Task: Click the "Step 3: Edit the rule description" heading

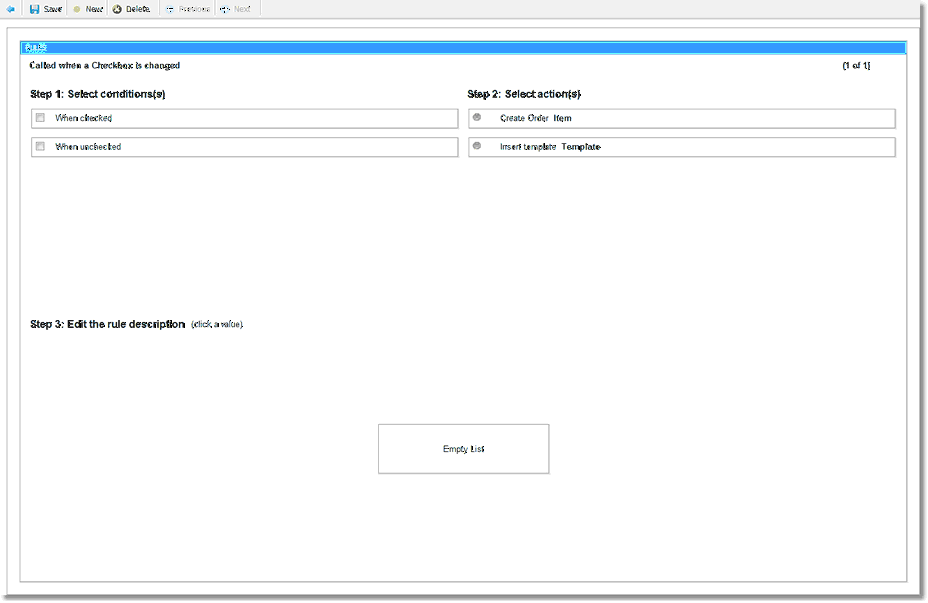Action: [x=108, y=324]
